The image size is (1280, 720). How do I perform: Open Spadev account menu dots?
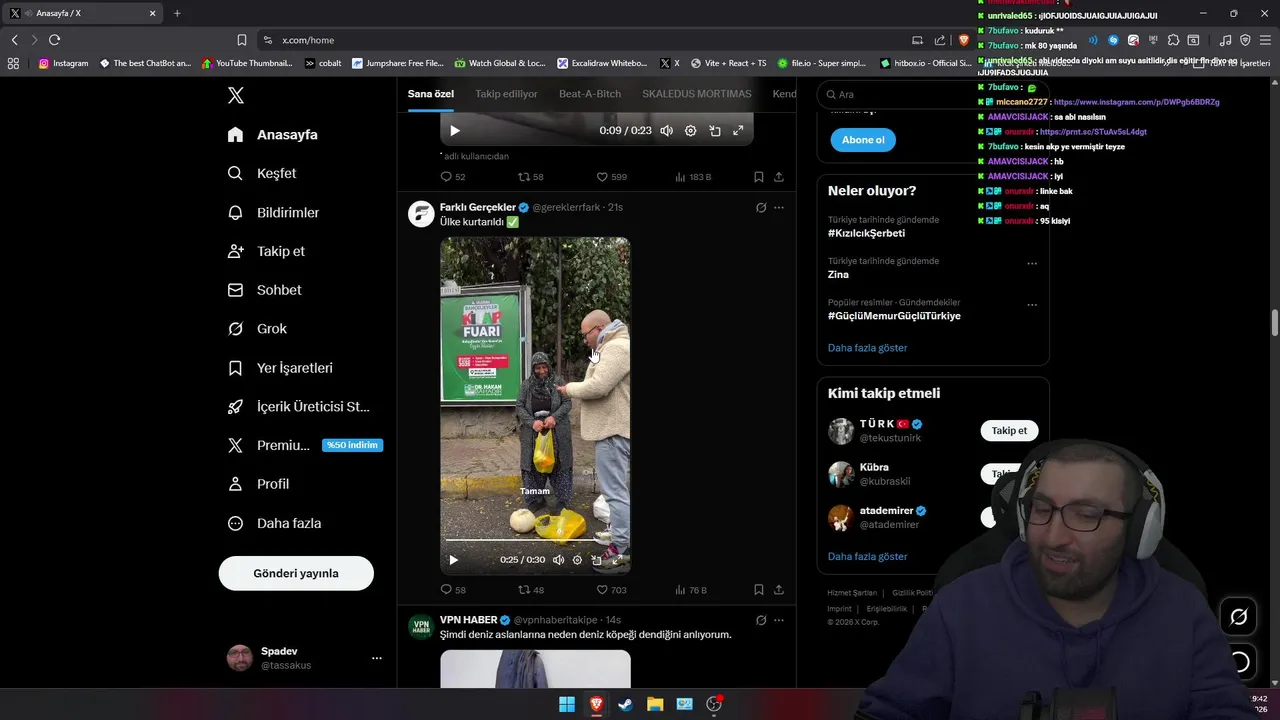tap(377, 658)
